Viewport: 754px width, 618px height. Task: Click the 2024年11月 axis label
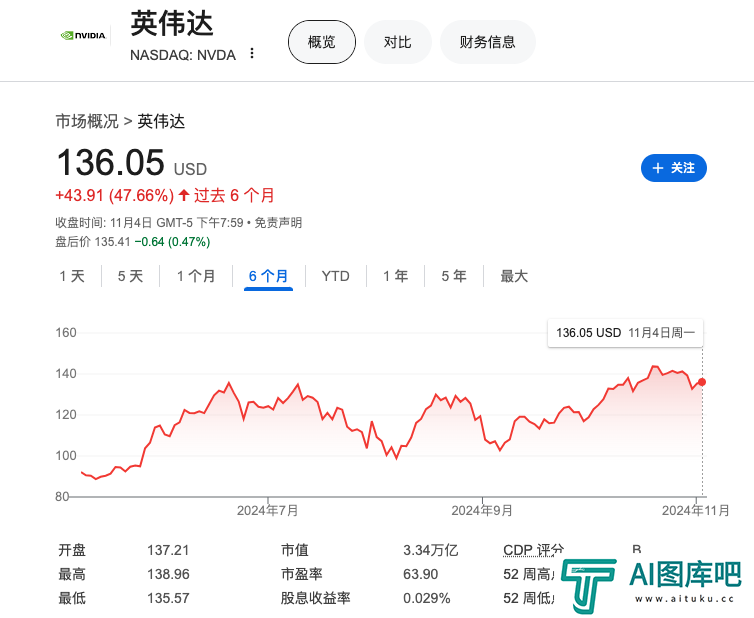click(x=695, y=510)
